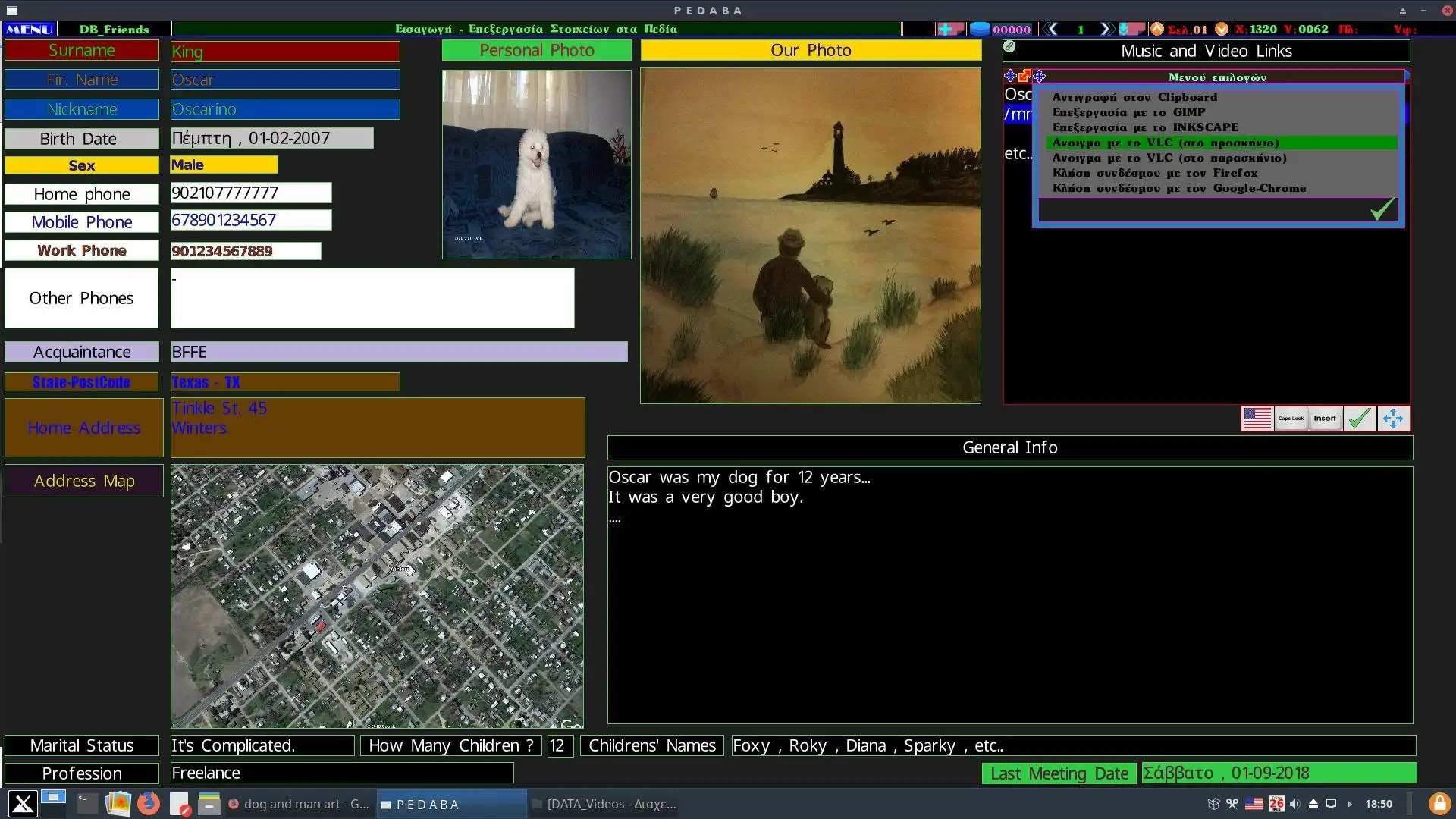The width and height of the screenshot is (1456, 819).
Task: Confirm the options menu with the green checkmark
Action: point(1382,209)
